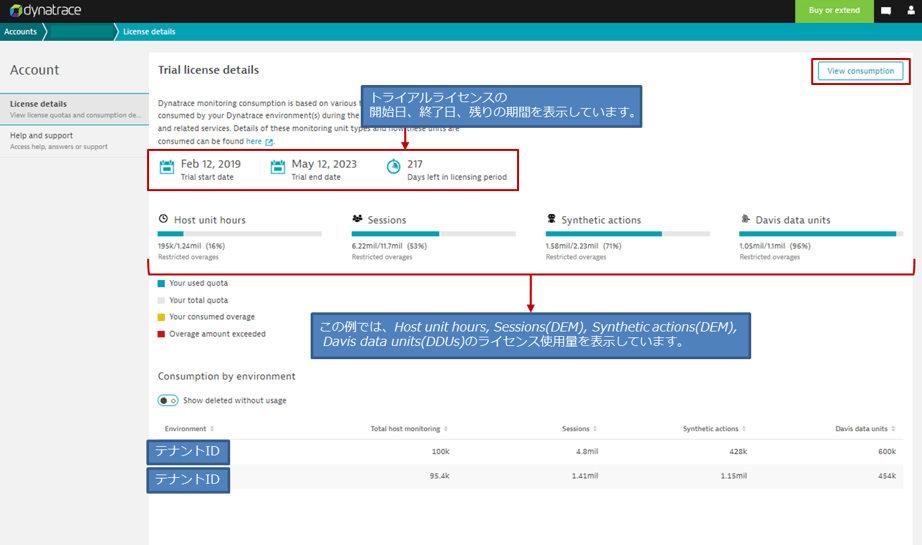Click the Trial end date calendar icon
This screenshot has height=545, width=922.
278,167
